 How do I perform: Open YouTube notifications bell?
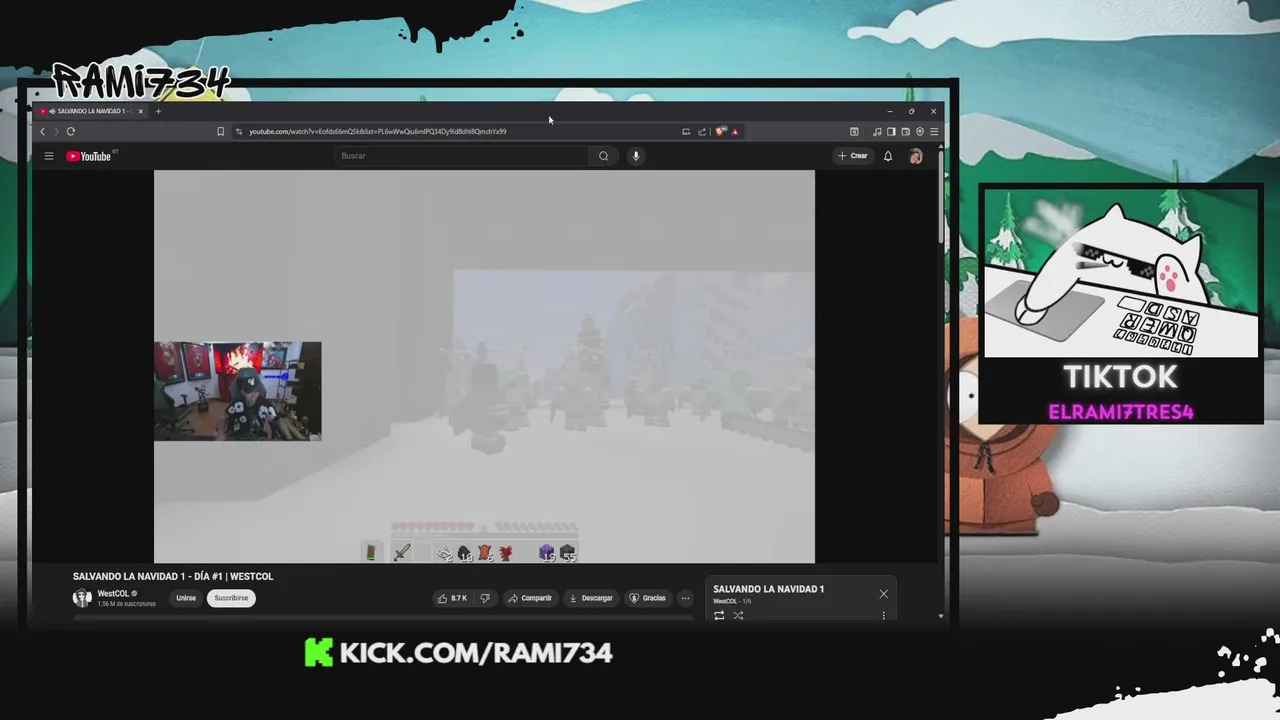pyautogui.click(x=887, y=156)
